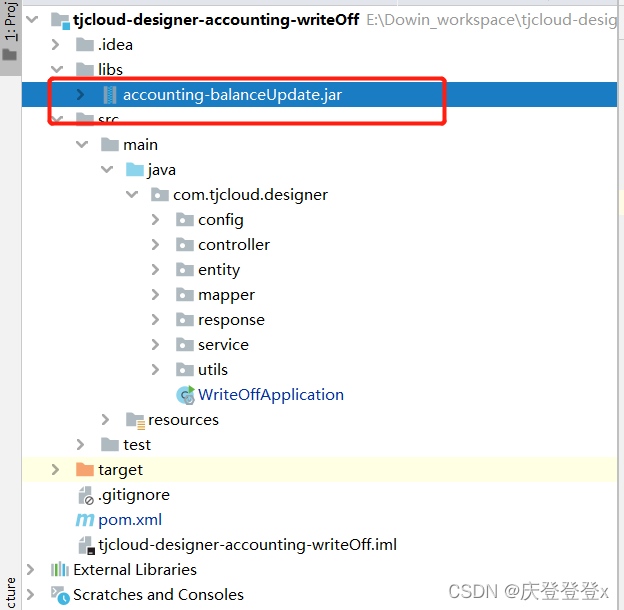The image size is (624, 610).
Task: Open the Structure tool window tab
Action: pos(11,593)
